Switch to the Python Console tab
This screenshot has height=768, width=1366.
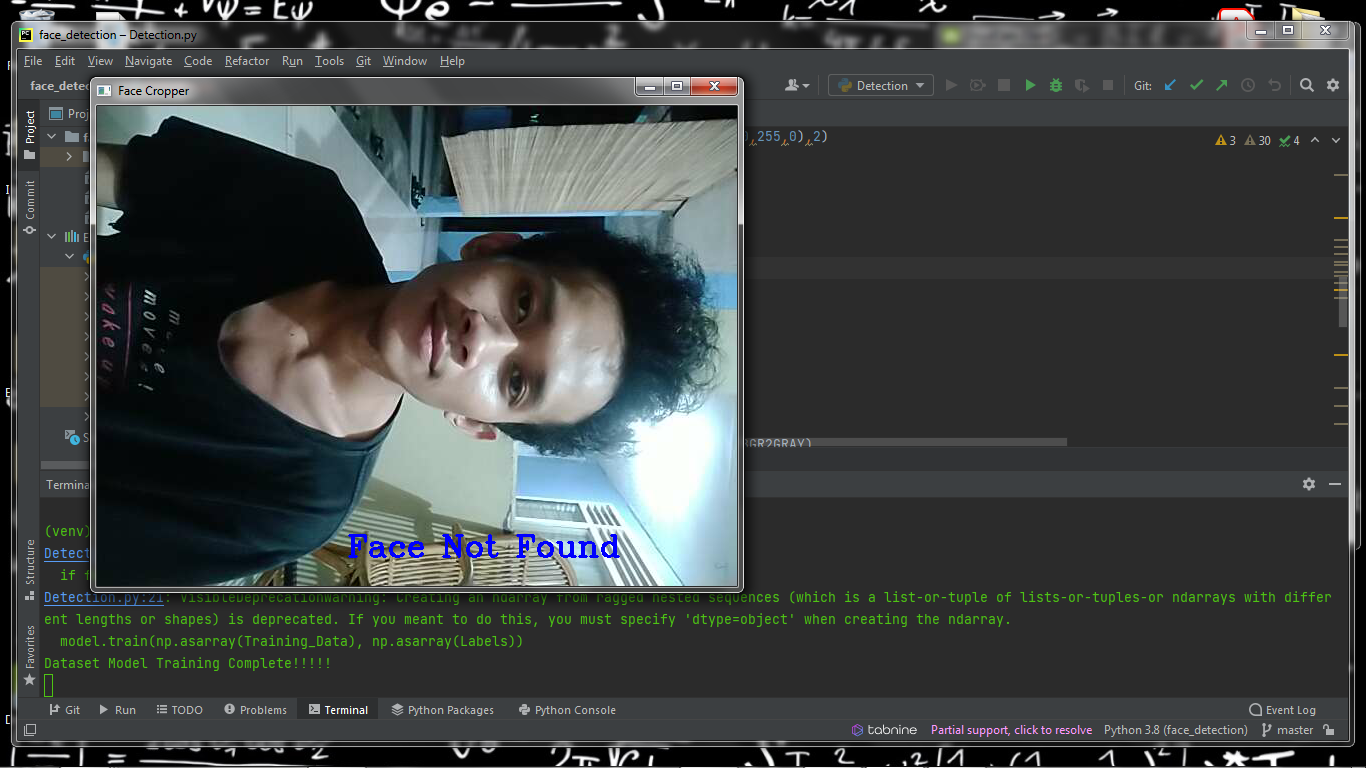(x=567, y=710)
